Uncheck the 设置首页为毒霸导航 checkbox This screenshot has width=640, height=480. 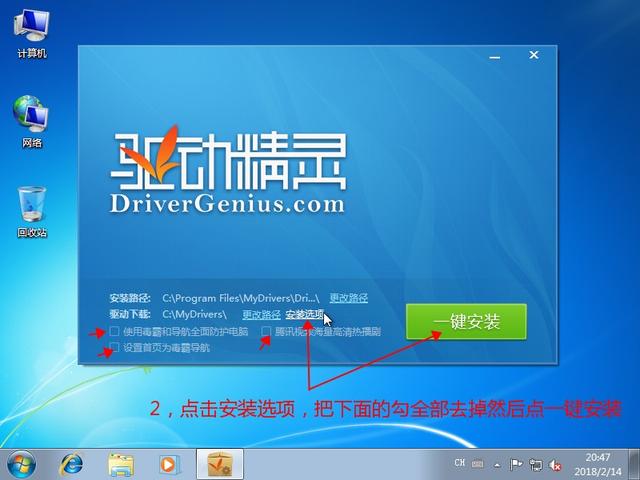tap(115, 348)
